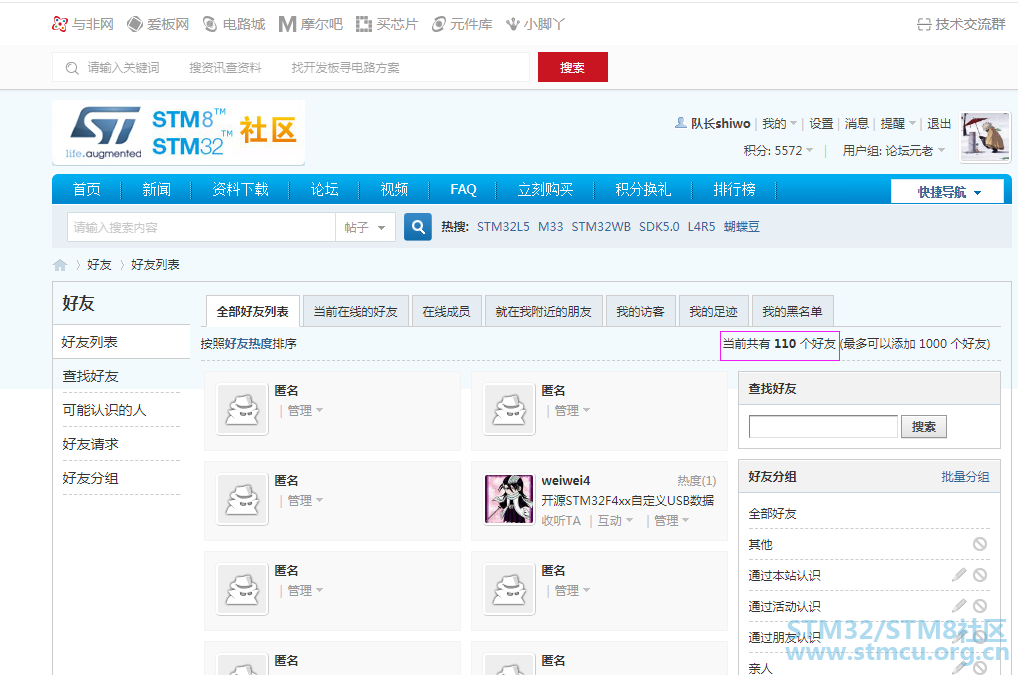Open the 设置 link in user bar
This screenshot has width=1018, height=675.
[x=821, y=123]
